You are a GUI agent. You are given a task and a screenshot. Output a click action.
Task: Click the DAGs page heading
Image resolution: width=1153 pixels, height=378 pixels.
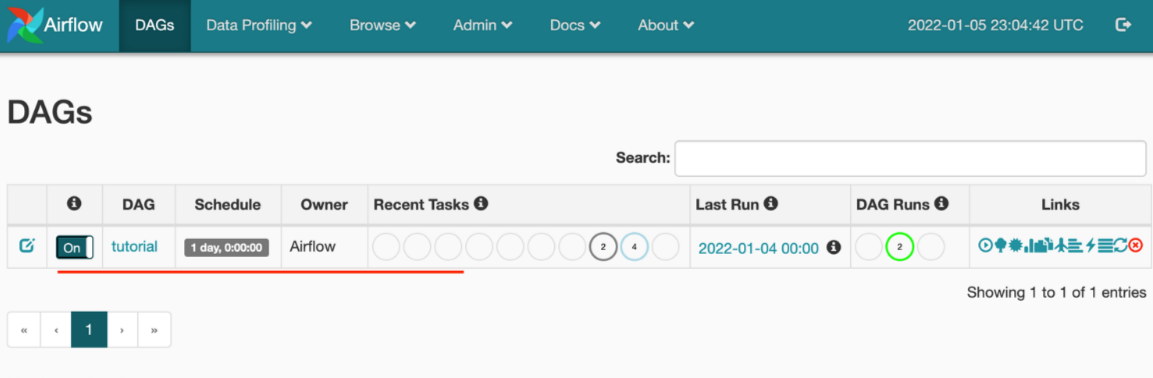[x=50, y=113]
